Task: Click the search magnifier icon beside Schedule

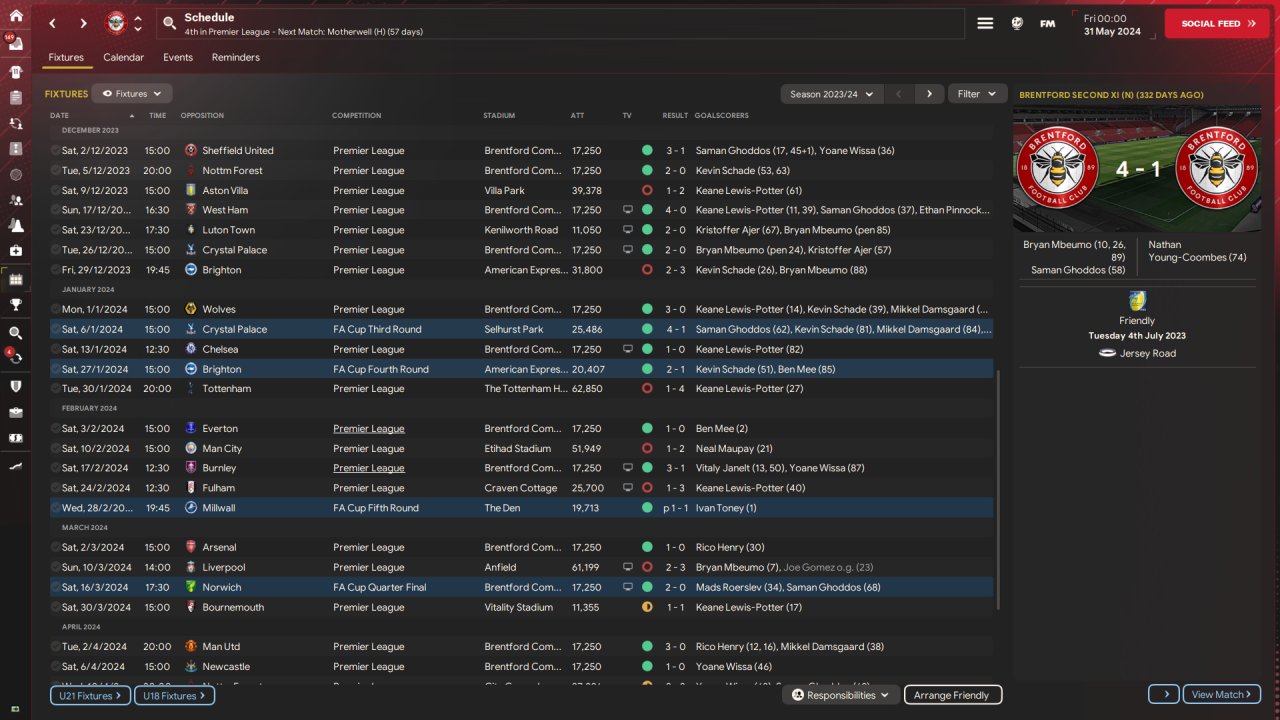Action: (169, 23)
